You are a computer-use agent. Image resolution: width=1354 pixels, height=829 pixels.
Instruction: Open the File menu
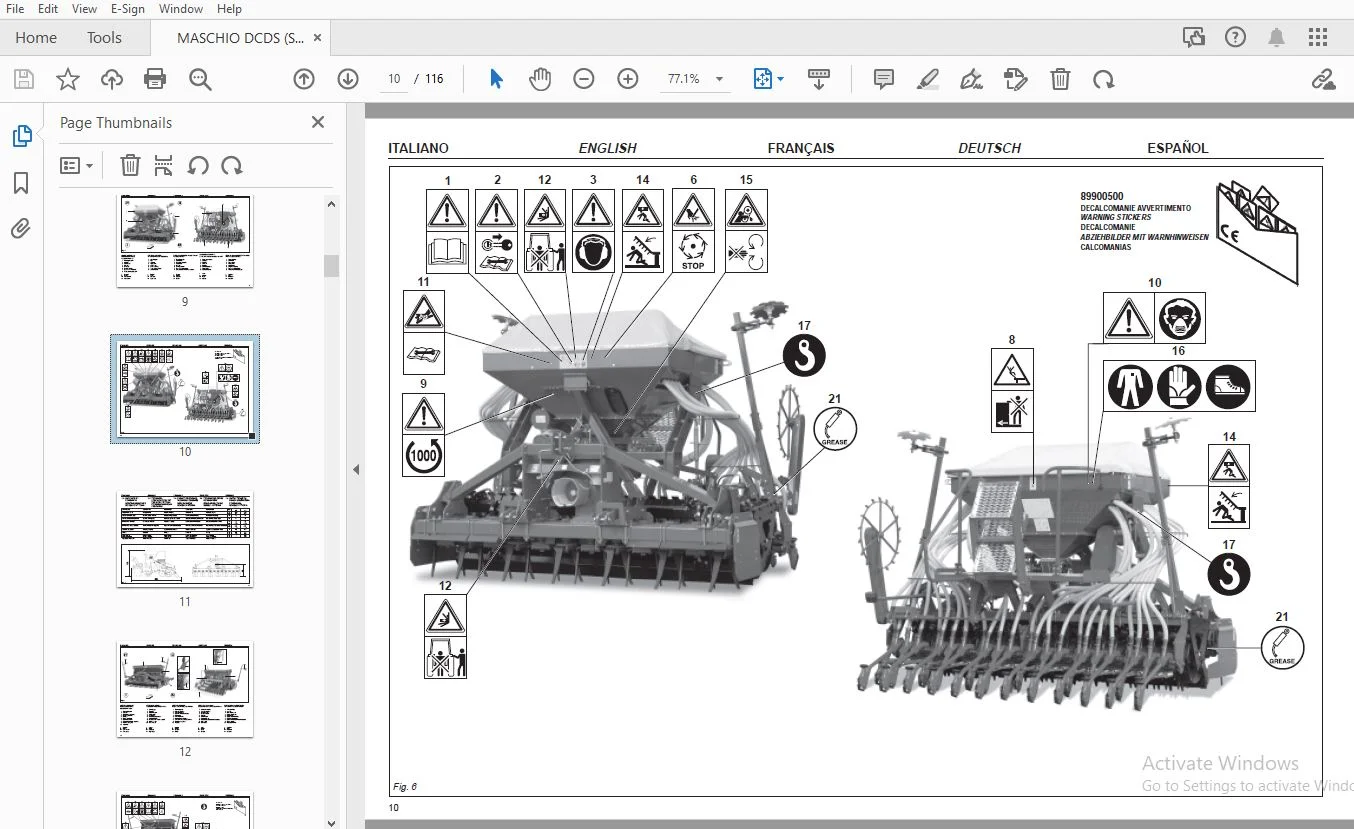(16, 9)
